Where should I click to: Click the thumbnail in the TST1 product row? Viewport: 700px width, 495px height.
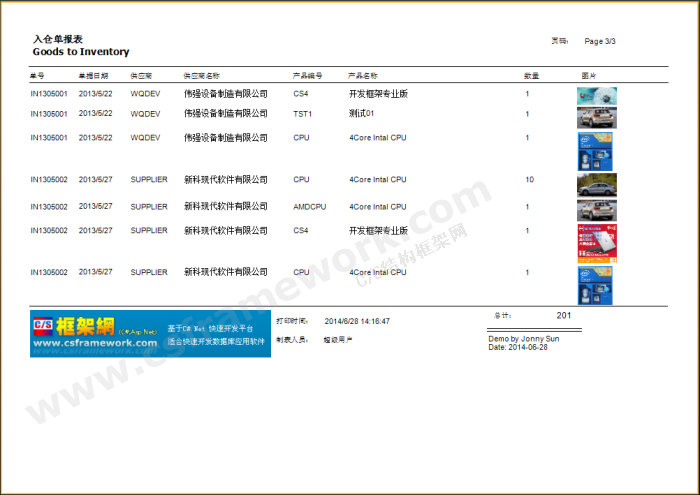click(596, 116)
